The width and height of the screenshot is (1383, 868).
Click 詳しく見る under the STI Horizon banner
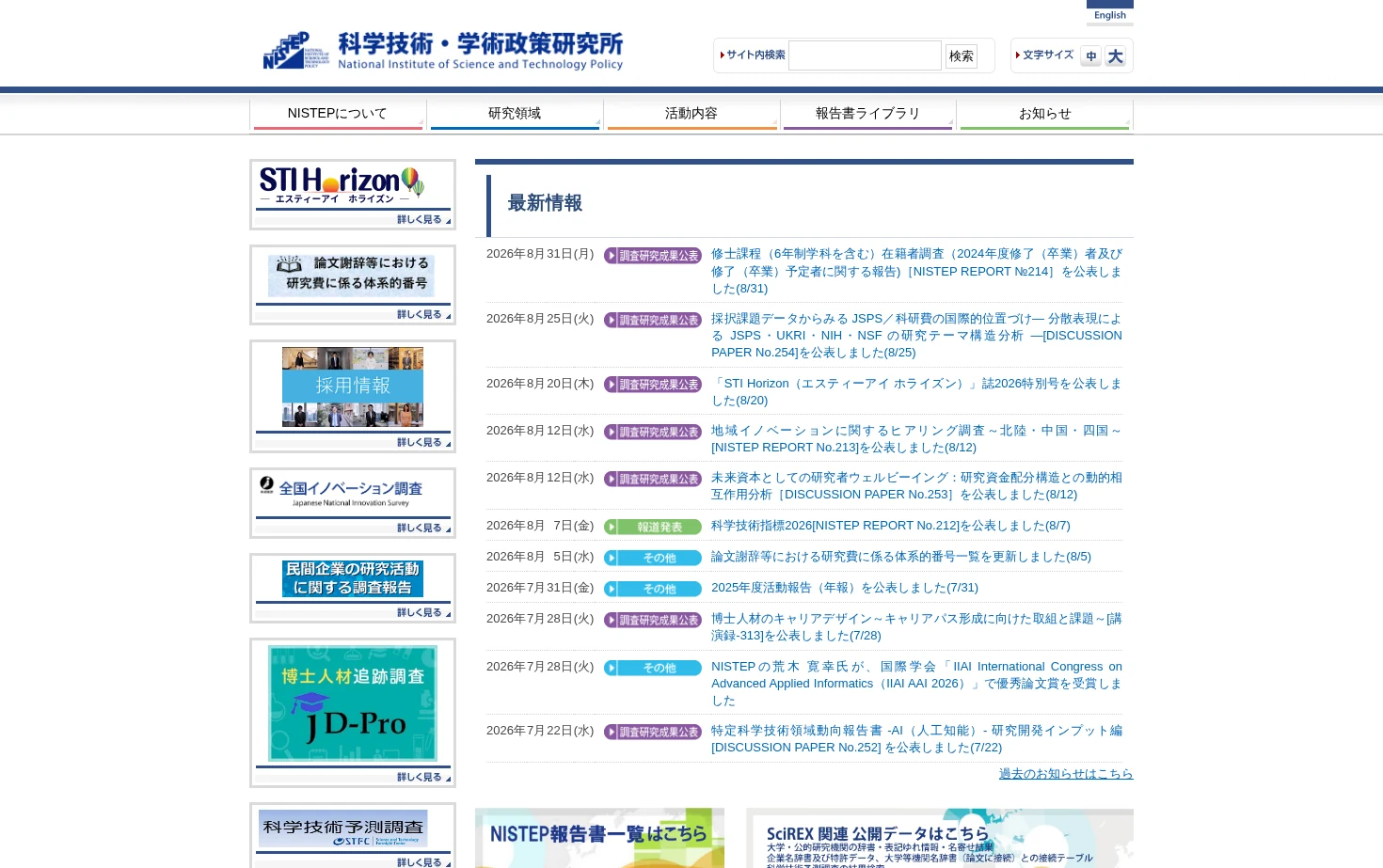pyautogui.click(x=423, y=220)
